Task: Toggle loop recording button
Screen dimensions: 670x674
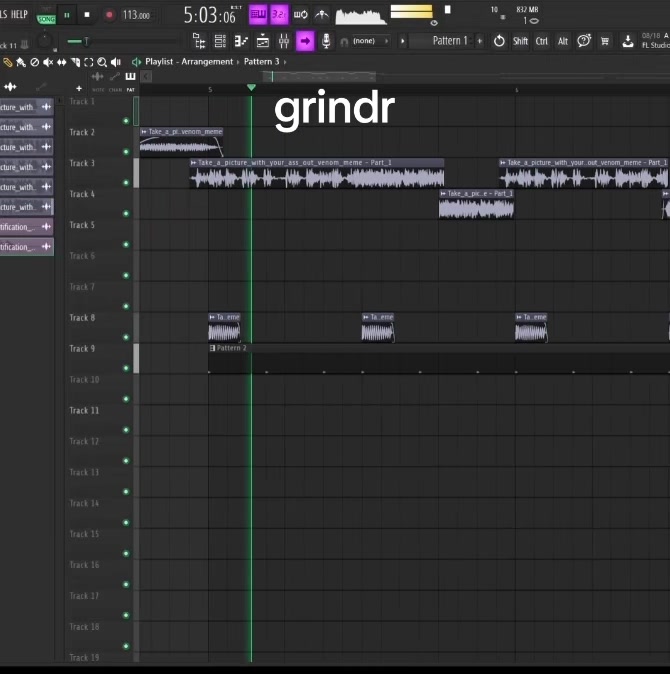Action: click(300, 15)
